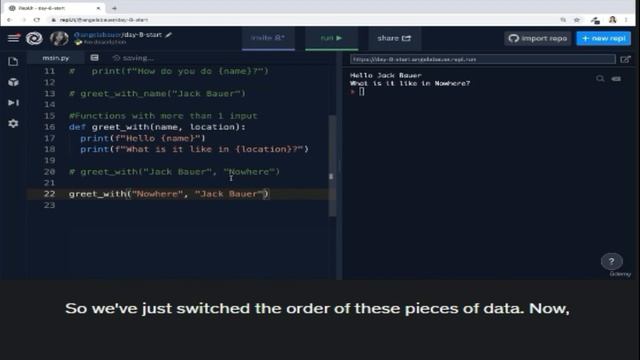Click line 18 print location statement
The image size is (640, 360).
click(x=194, y=149)
